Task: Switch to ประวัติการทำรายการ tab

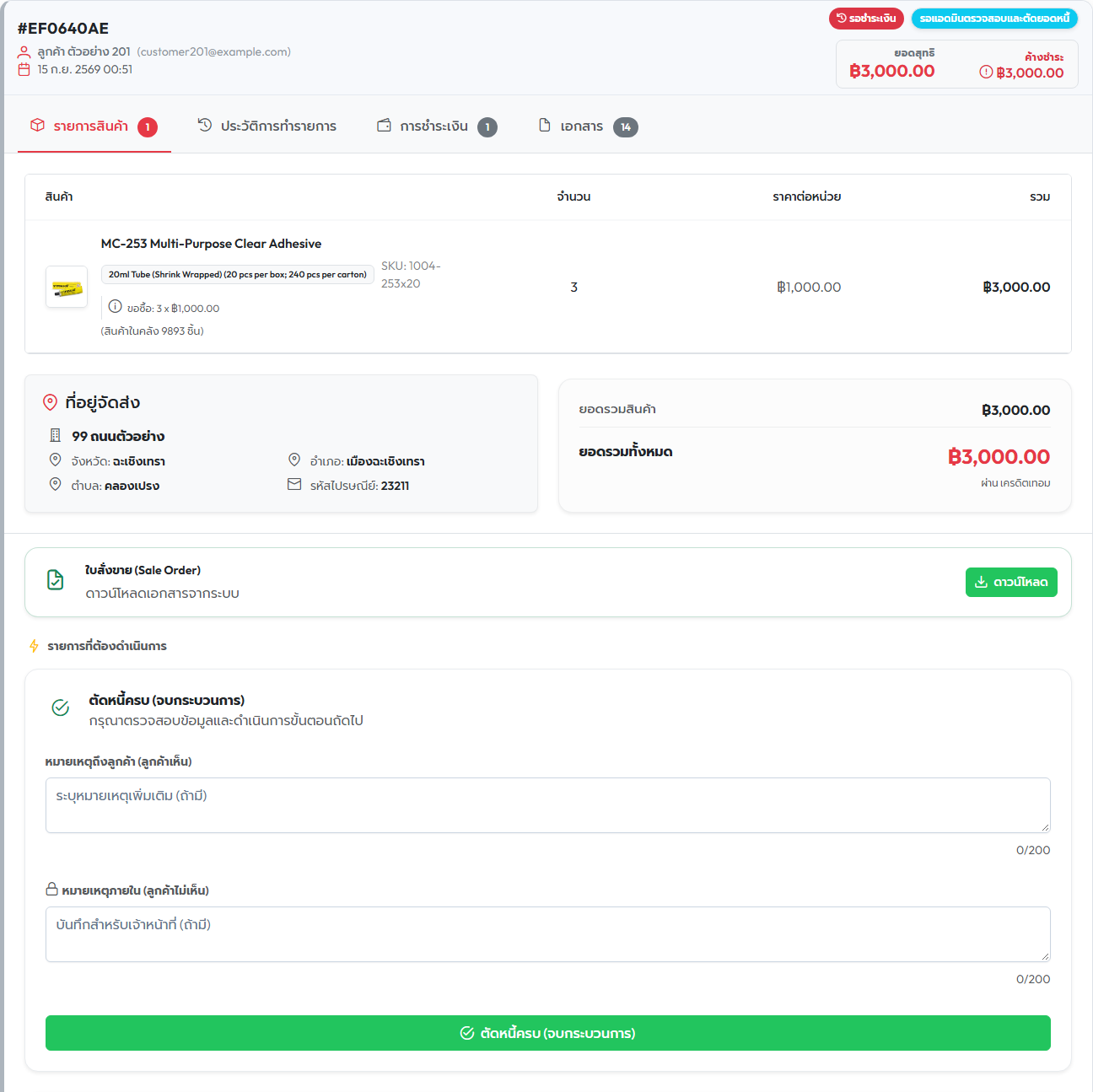Action: coord(267,126)
